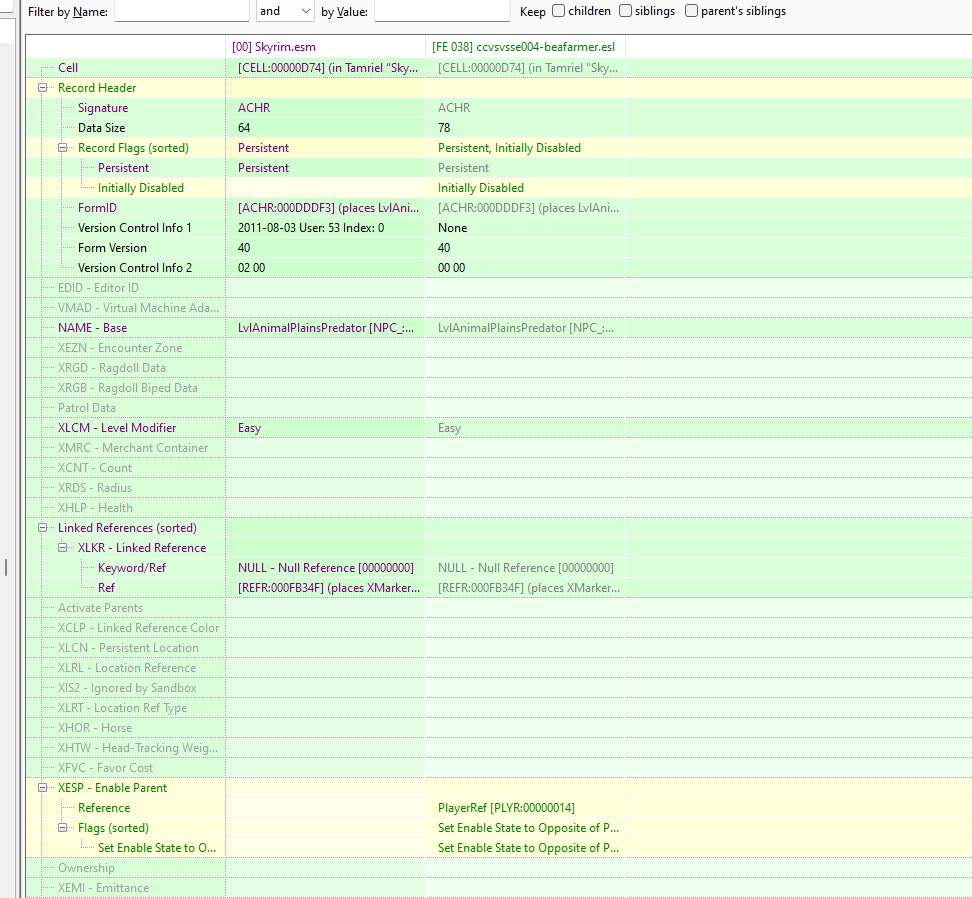The height and width of the screenshot is (898, 972).
Task: Select the Data Size row label
Action: point(101,128)
